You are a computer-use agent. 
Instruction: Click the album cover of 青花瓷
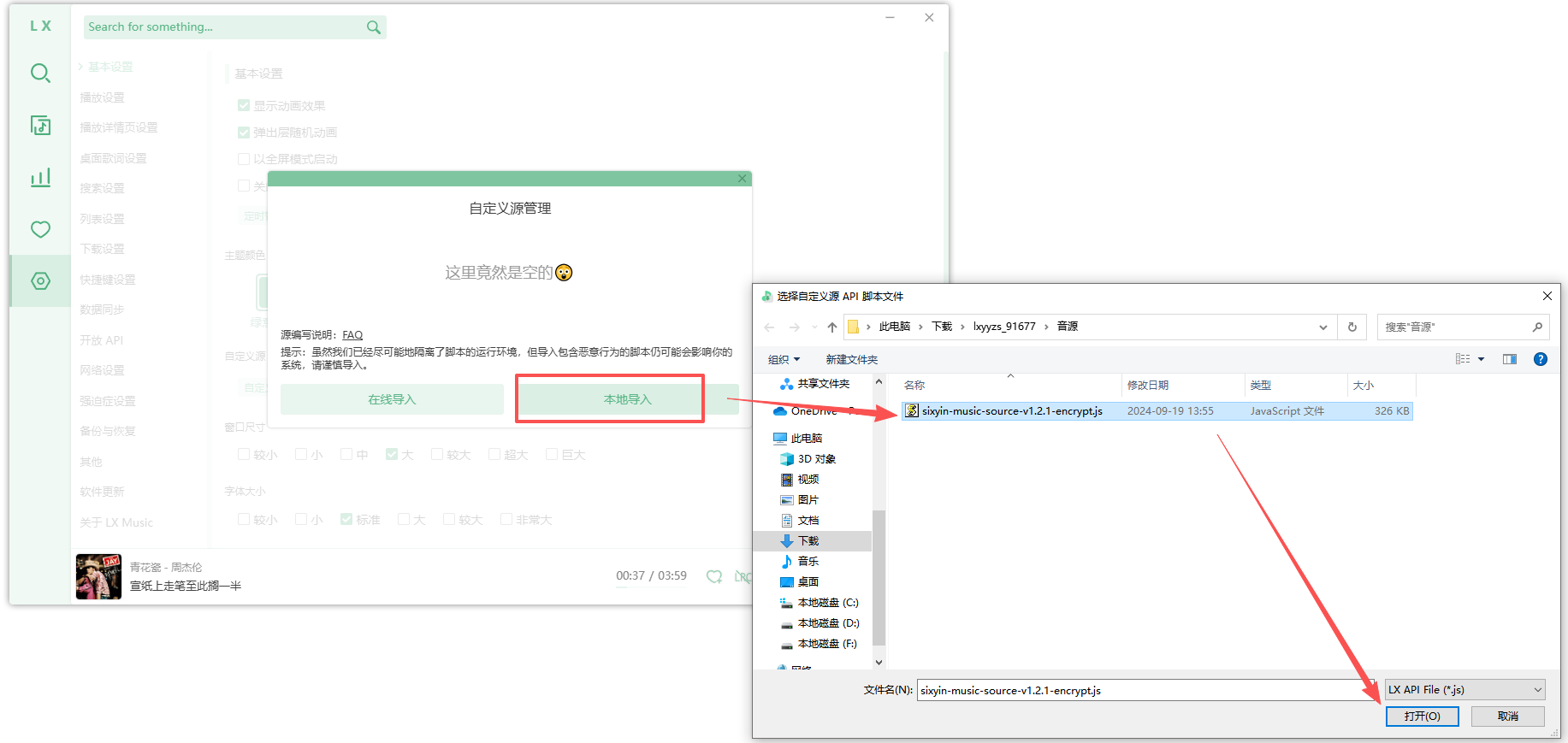(98, 576)
